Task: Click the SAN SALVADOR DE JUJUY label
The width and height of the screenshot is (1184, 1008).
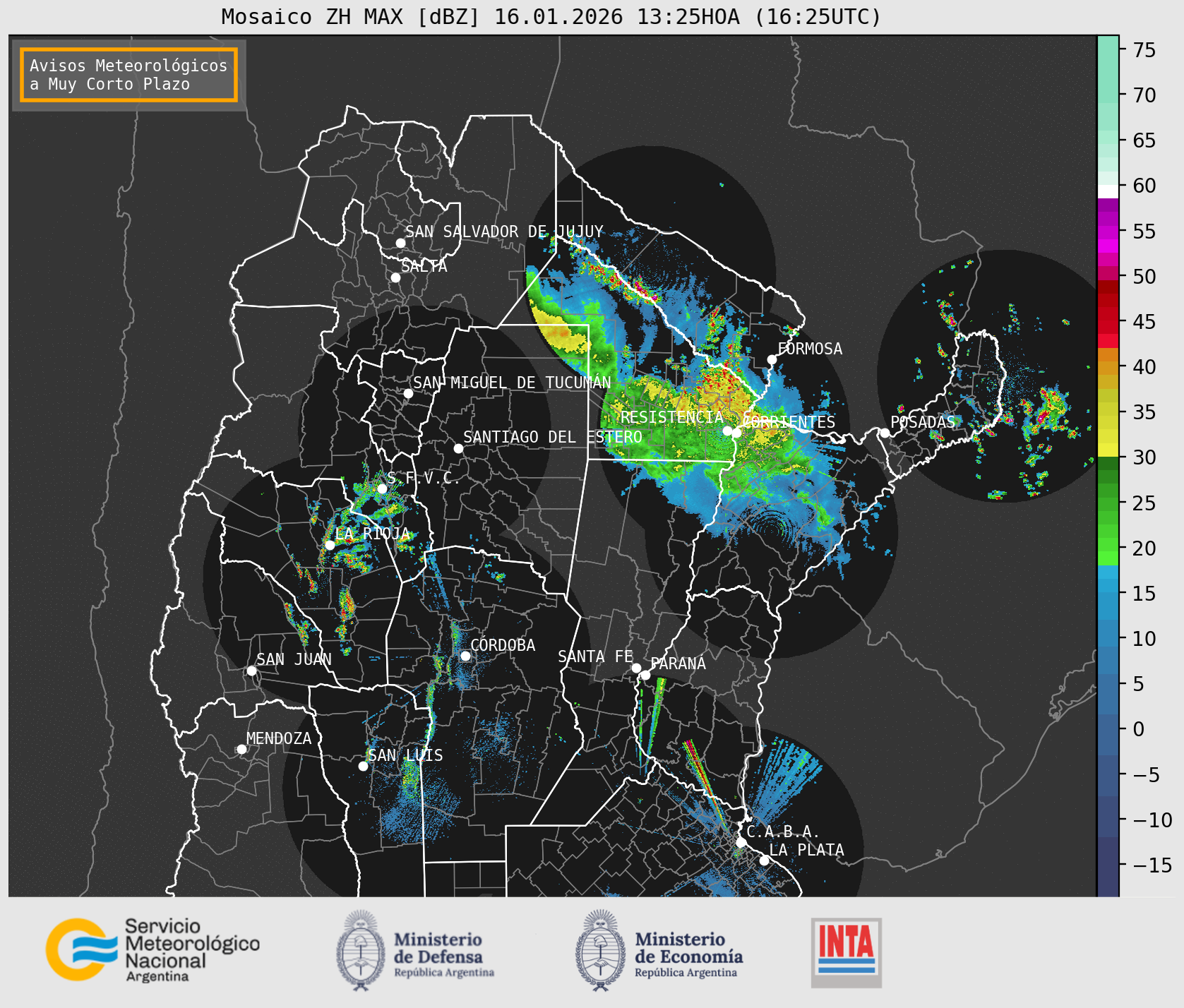Action: pyautogui.click(x=504, y=232)
